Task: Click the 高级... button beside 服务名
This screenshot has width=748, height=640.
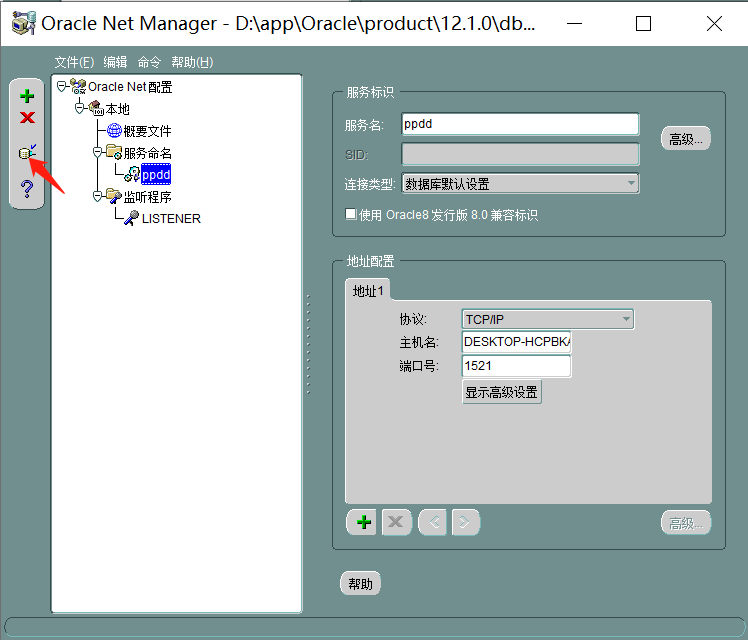Action: pyautogui.click(x=686, y=139)
